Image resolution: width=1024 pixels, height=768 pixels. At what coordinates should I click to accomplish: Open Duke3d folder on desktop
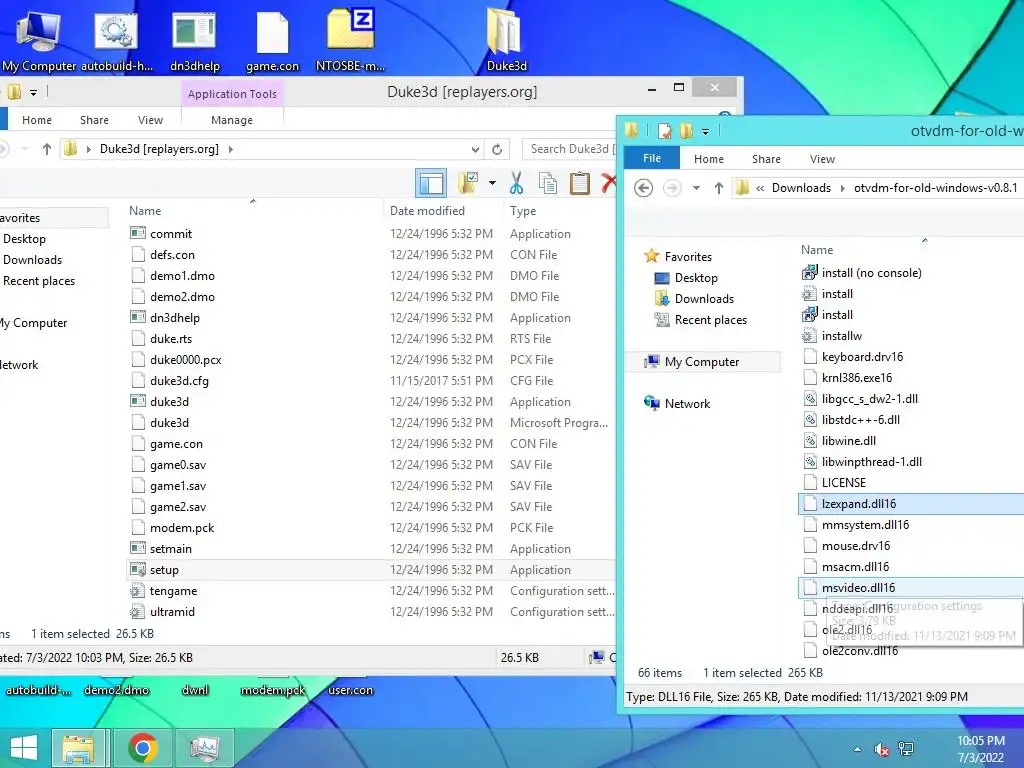click(x=507, y=39)
